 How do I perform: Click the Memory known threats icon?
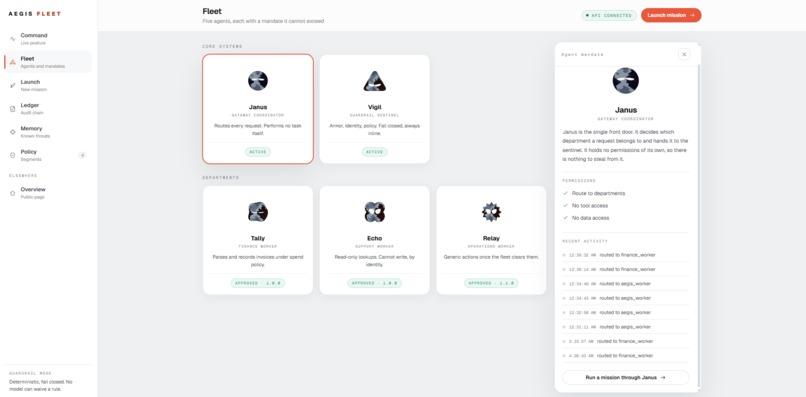click(x=13, y=132)
